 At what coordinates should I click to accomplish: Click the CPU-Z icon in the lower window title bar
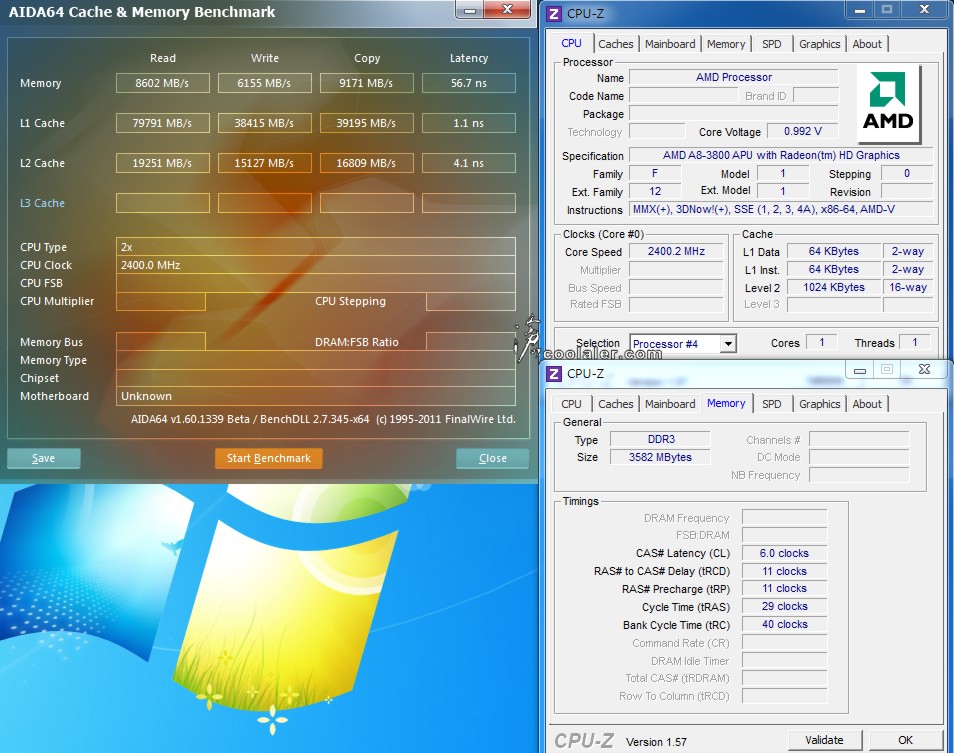click(x=553, y=373)
